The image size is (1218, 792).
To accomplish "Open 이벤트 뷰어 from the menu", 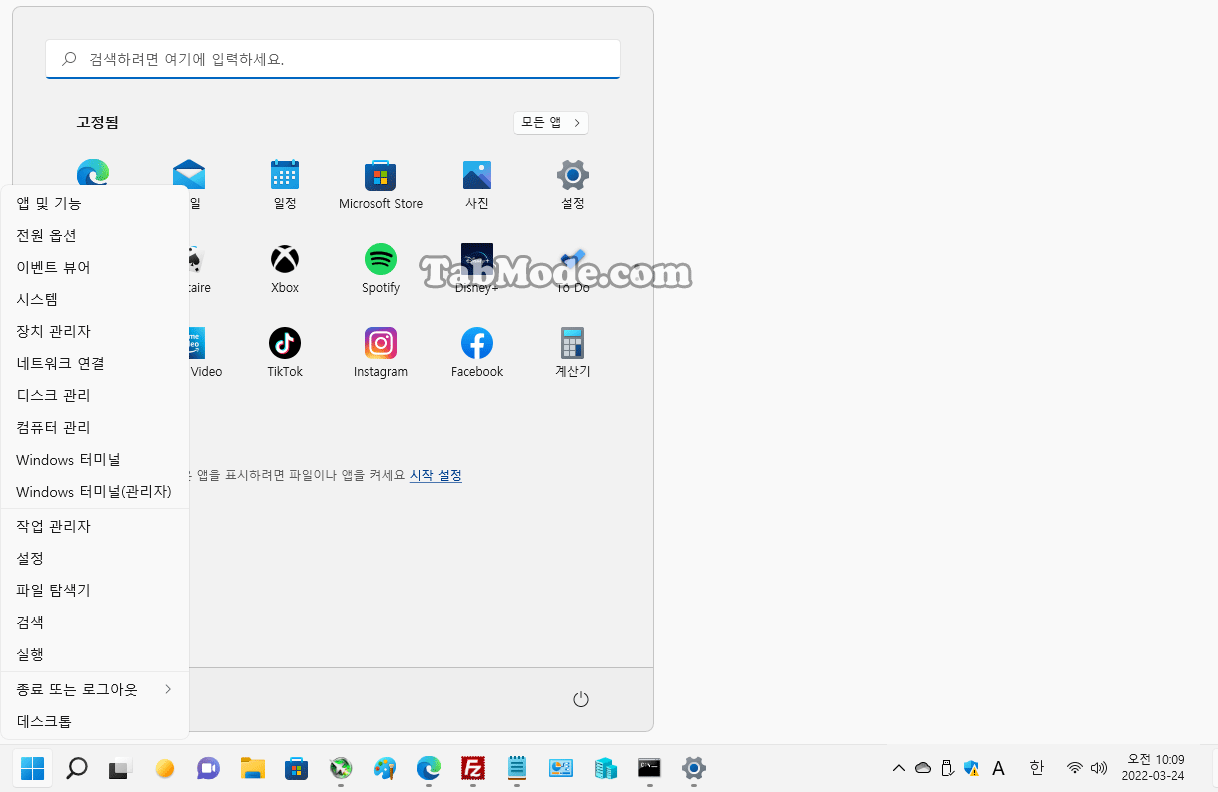I will [95, 267].
